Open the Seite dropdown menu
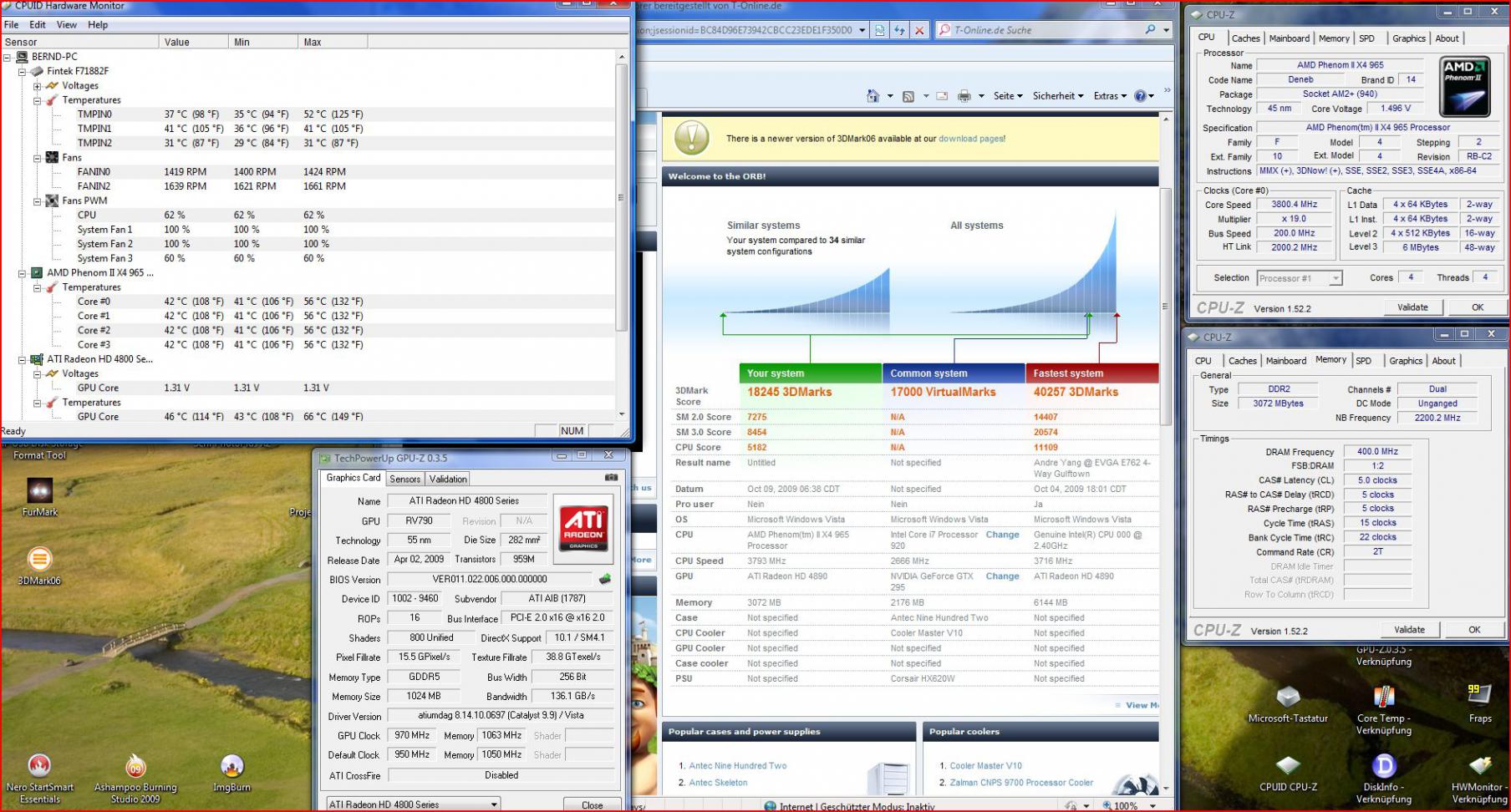The width and height of the screenshot is (1511, 812). coord(1008,96)
